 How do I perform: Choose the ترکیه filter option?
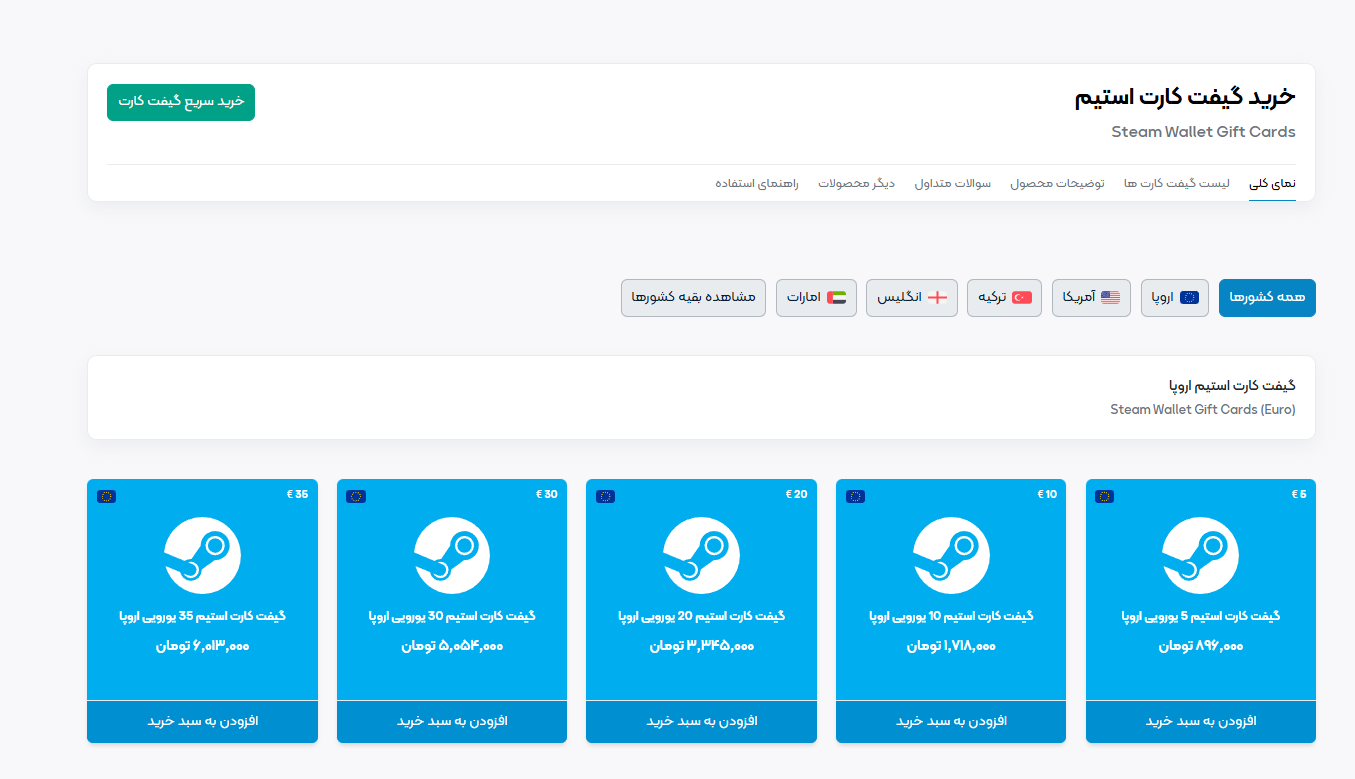click(x=1004, y=297)
